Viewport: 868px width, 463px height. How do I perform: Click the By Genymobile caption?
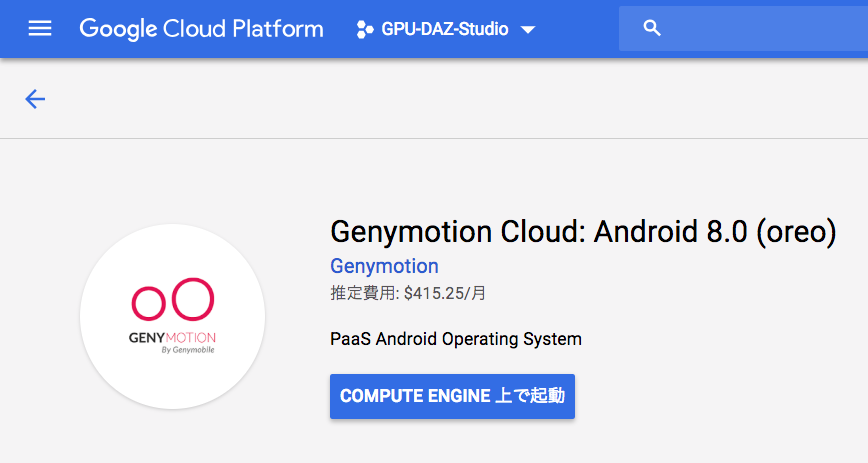188,350
